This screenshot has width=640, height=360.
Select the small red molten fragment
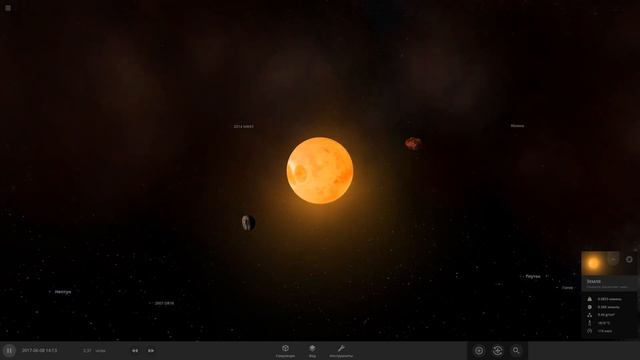click(413, 143)
